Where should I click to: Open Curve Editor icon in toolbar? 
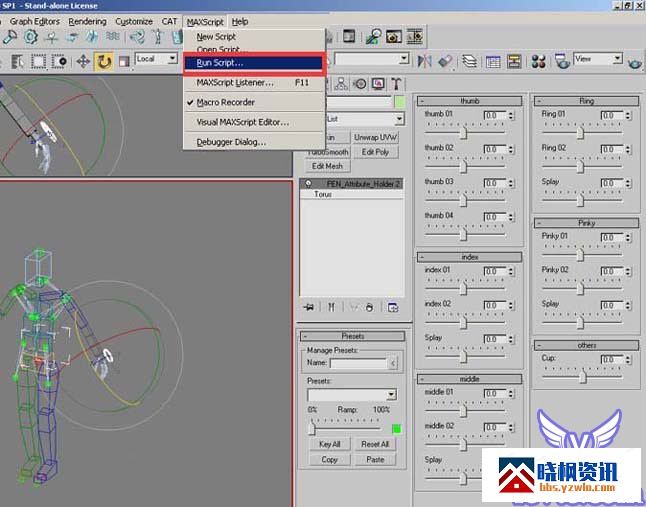[x=492, y=62]
